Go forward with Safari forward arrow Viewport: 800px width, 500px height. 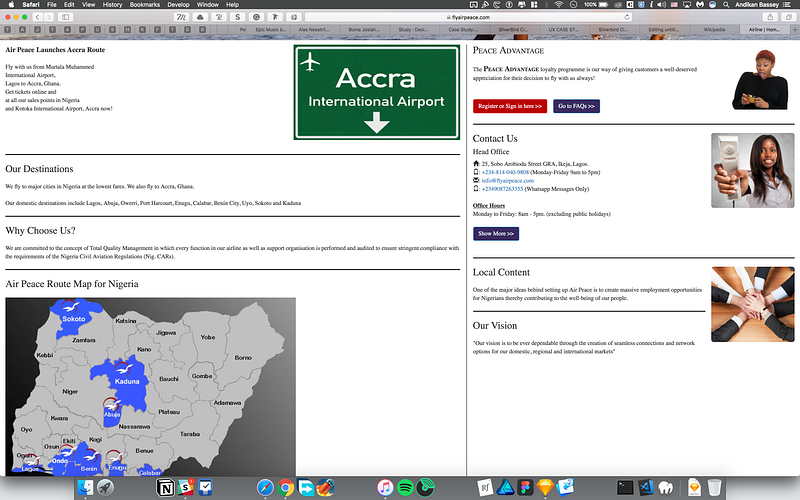click(48, 17)
